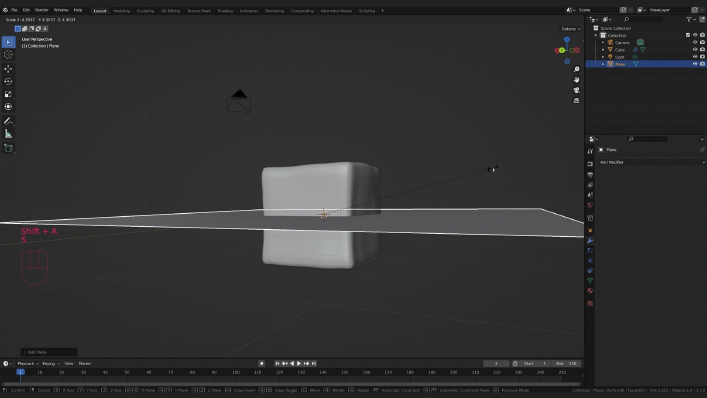Screen dimensions: 707x398
Task: Open the viewport Options dropdown
Action: point(570,29)
